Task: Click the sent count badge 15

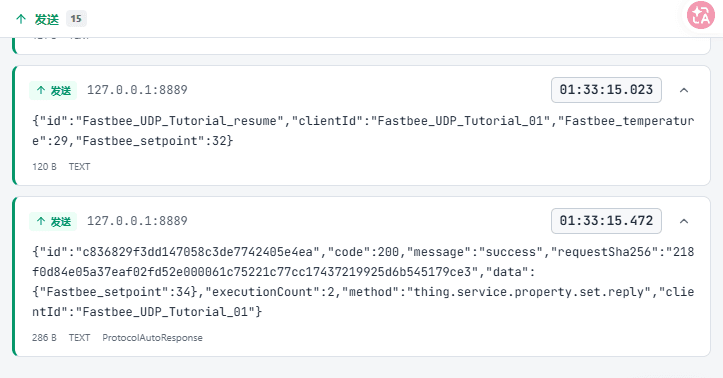Action: (x=76, y=19)
